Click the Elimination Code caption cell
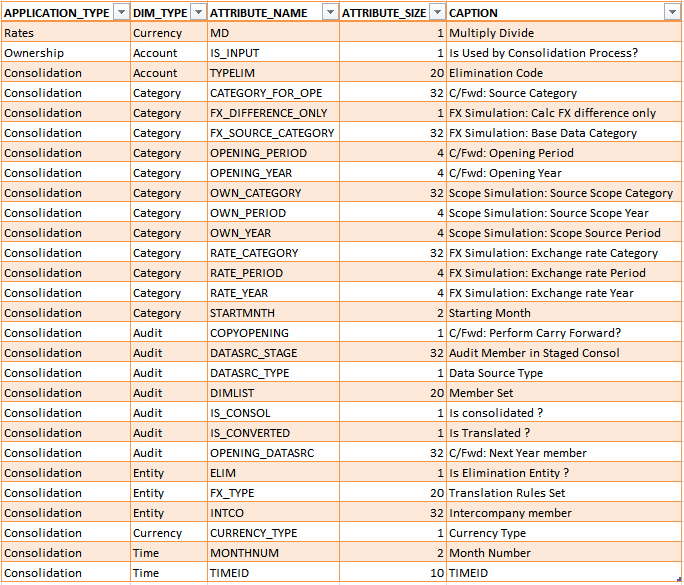 point(563,73)
